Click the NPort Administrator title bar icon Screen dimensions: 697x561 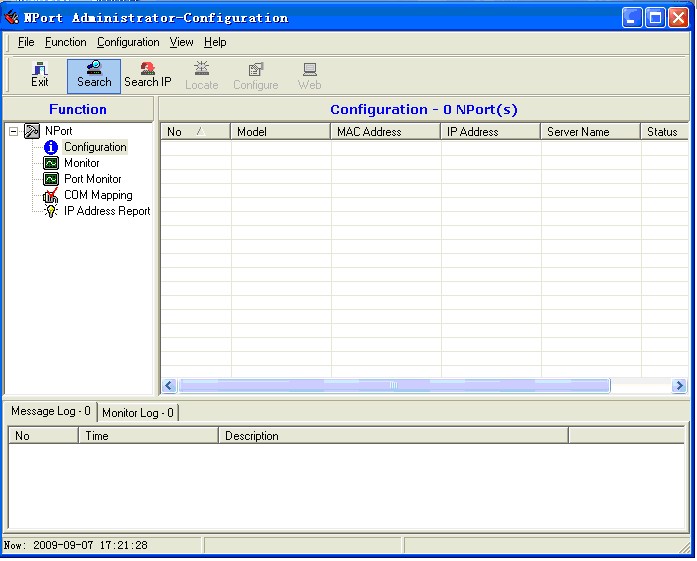pyautogui.click(x=12, y=17)
